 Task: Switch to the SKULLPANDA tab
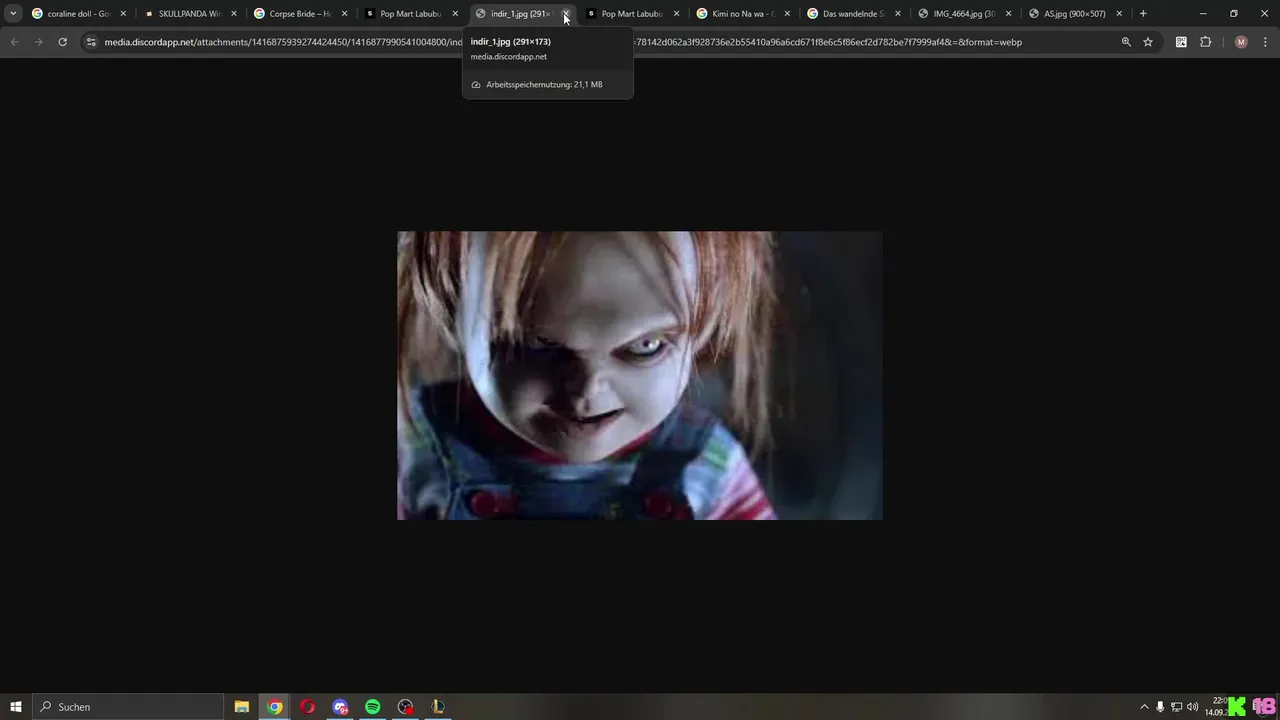pos(189,14)
